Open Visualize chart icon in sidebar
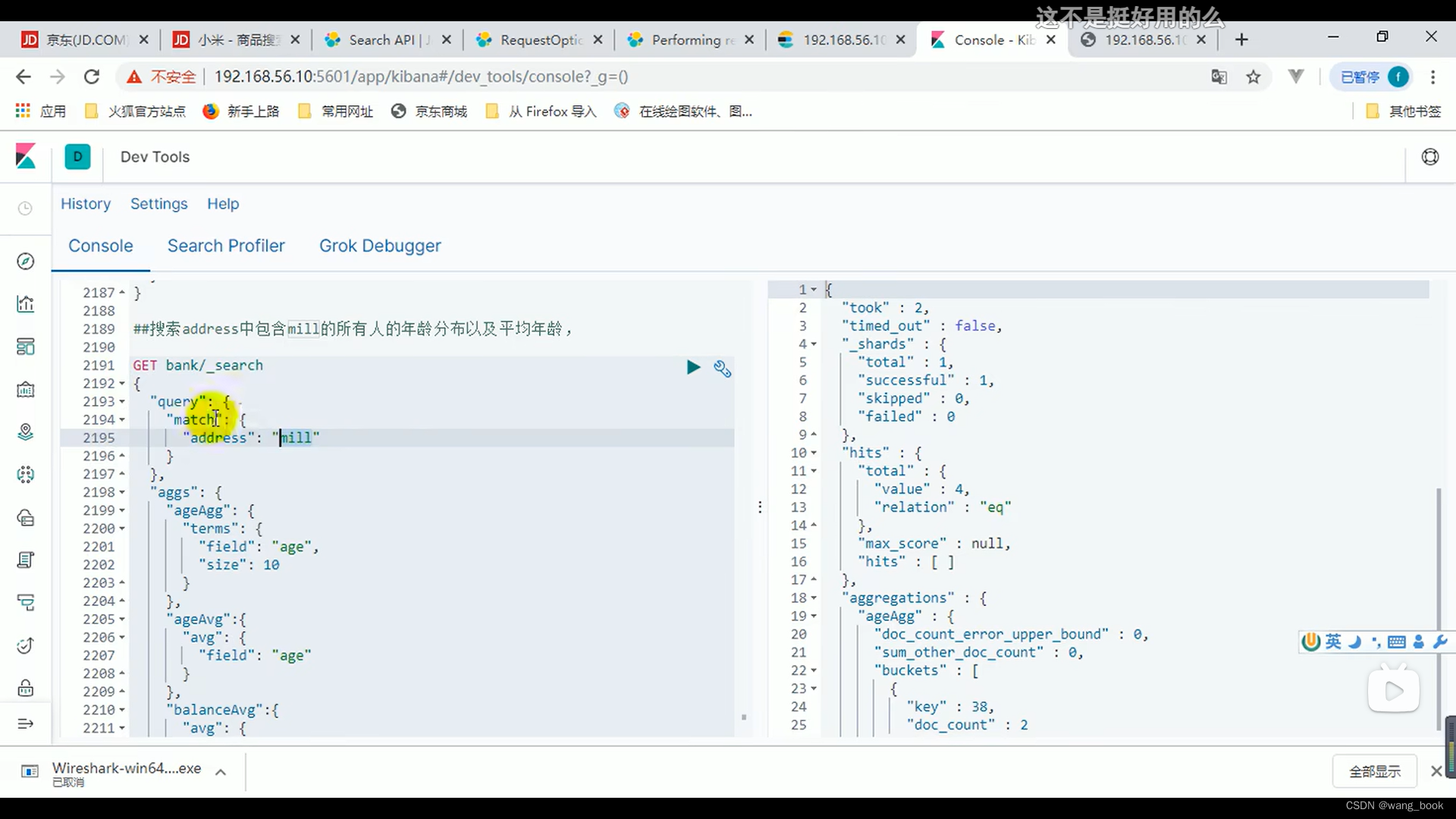 tap(25, 303)
